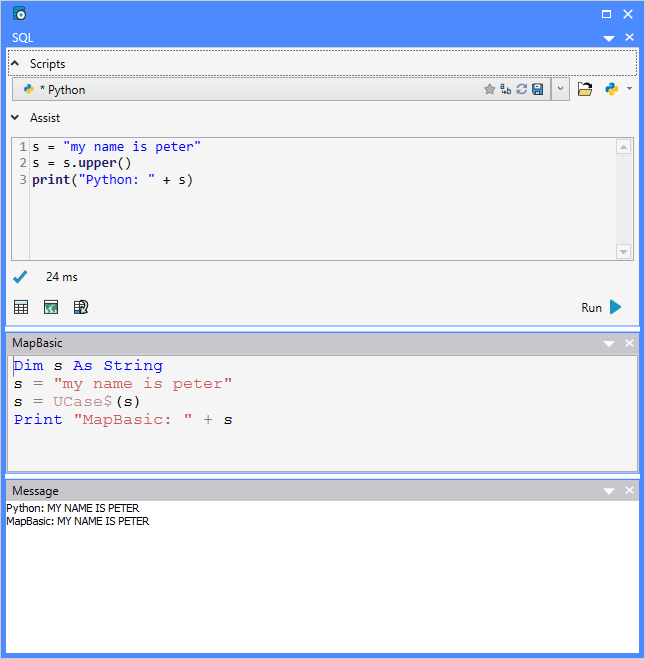645x659 pixels.
Task: Close the SQL panel
Action: pyautogui.click(x=629, y=37)
